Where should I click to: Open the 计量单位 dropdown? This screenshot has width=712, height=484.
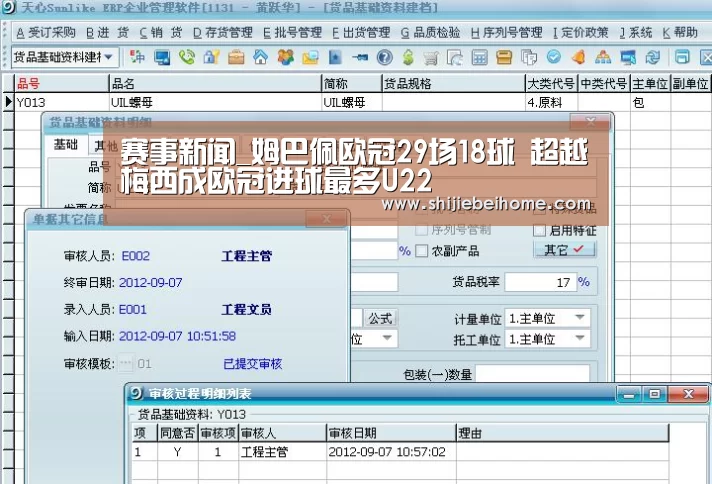[x=579, y=318]
